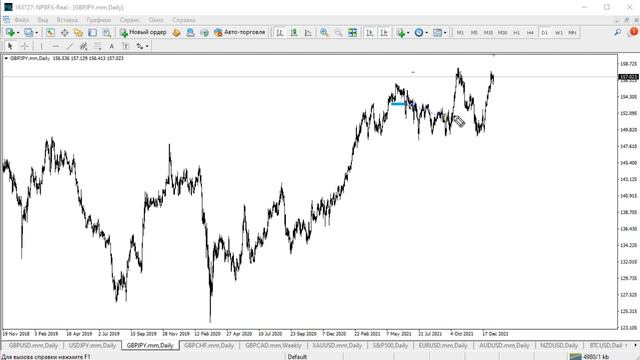Open the search magnifier icon
This screenshot has width=640, height=360.
pos(618,32)
